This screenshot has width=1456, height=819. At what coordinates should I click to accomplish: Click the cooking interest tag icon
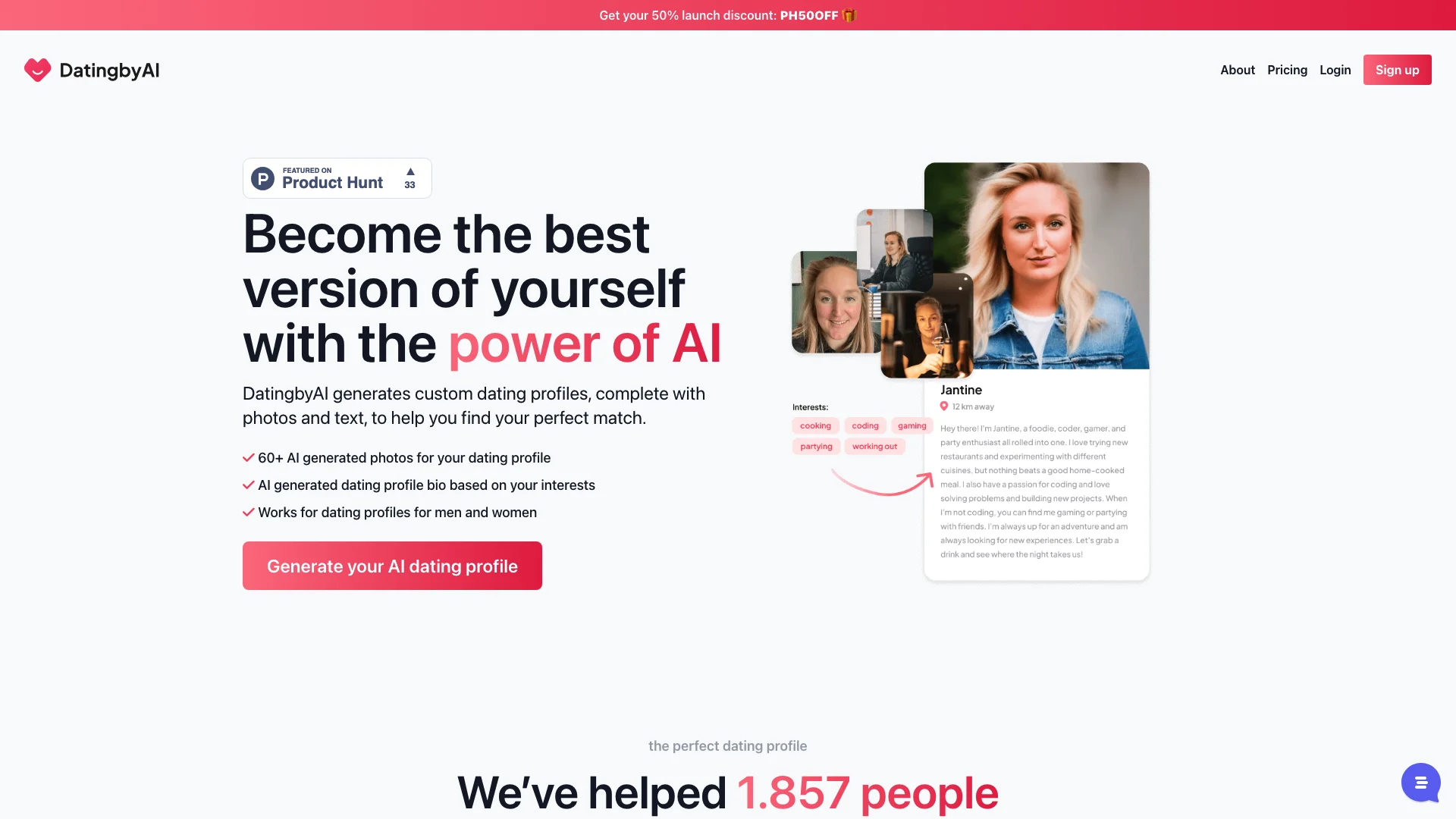[x=815, y=425]
